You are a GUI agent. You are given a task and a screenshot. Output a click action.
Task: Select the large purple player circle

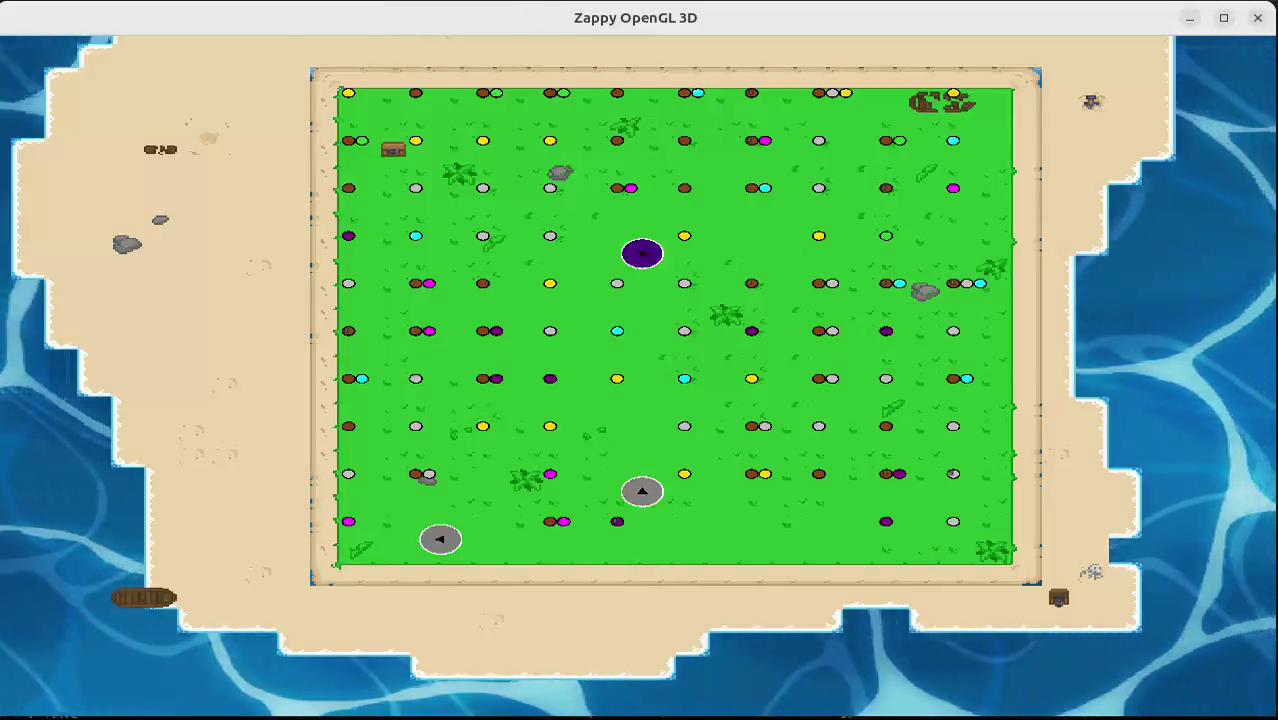pos(642,254)
